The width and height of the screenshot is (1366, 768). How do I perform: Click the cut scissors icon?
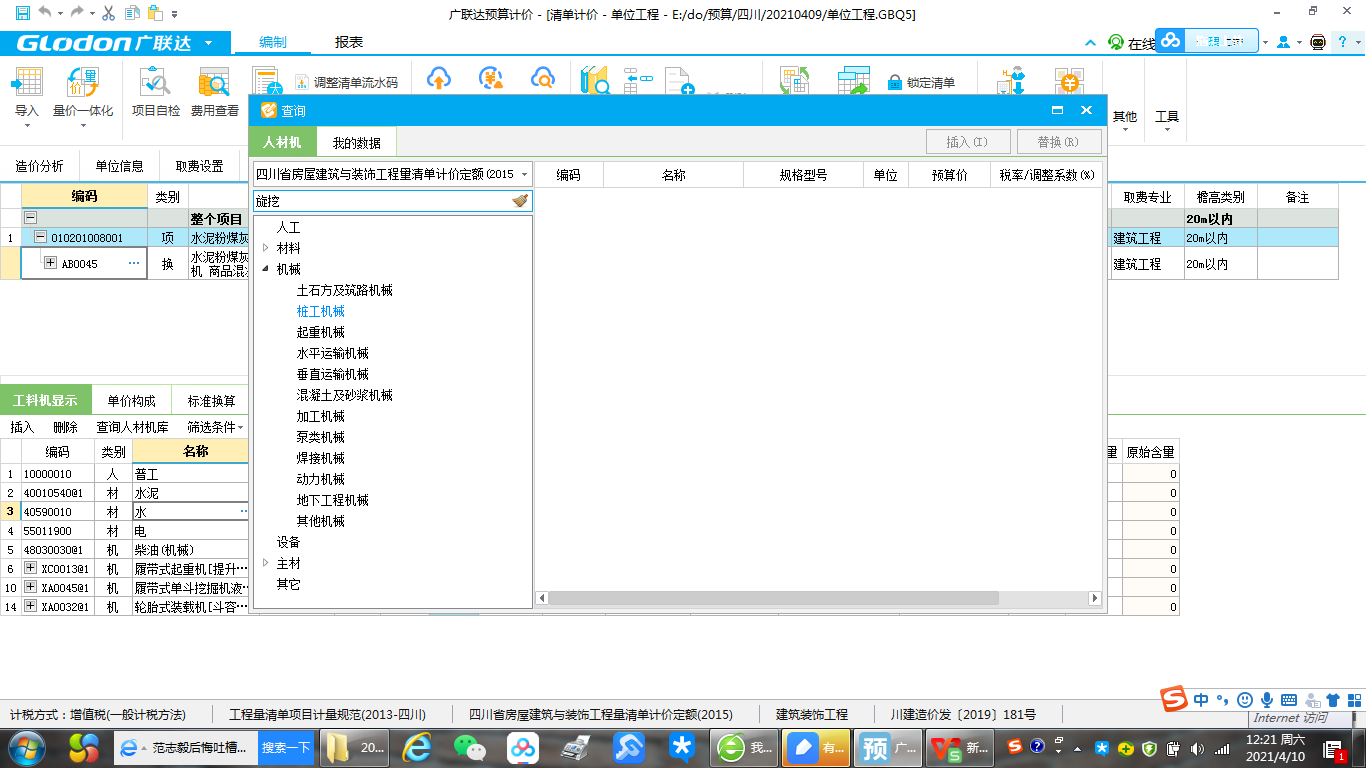(x=109, y=13)
